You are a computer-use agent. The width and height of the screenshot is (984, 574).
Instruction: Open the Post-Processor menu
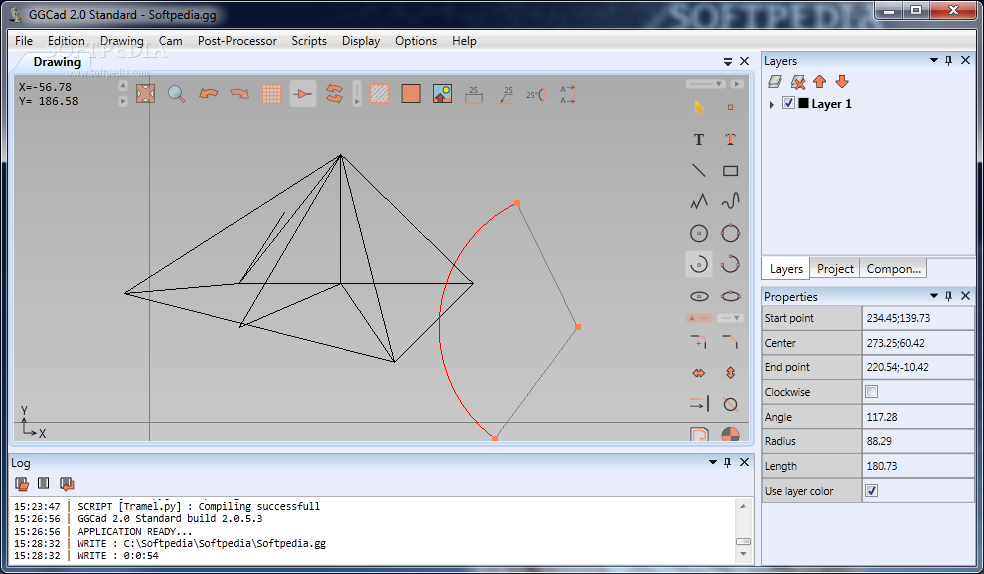click(237, 41)
